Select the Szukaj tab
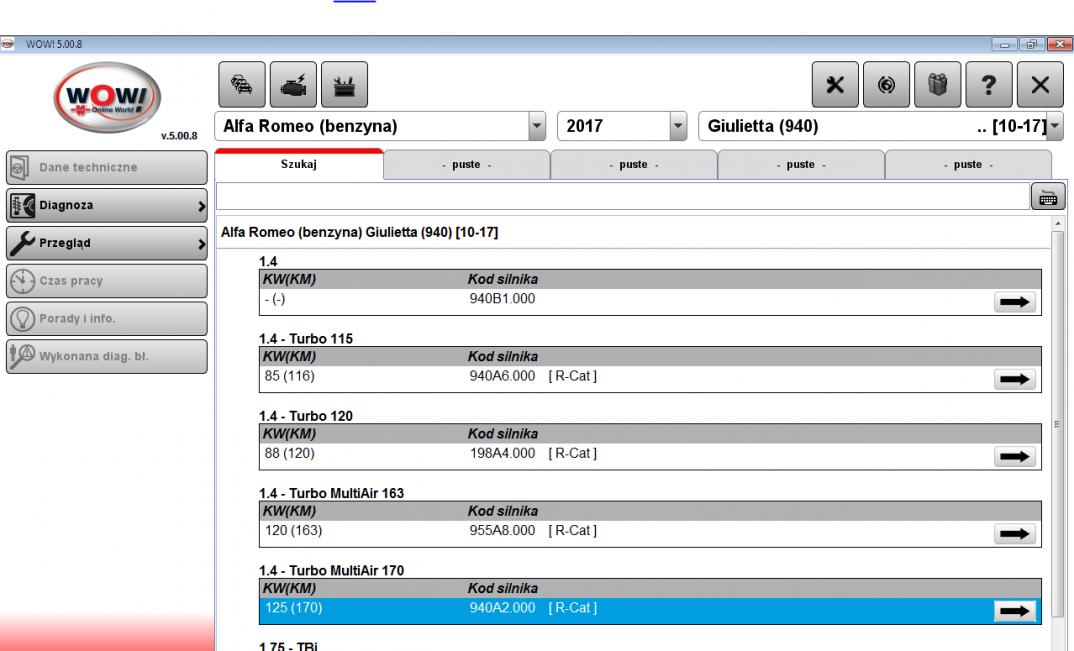The width and height of the screenshot is (1074, 651). [x=299, y=164]
